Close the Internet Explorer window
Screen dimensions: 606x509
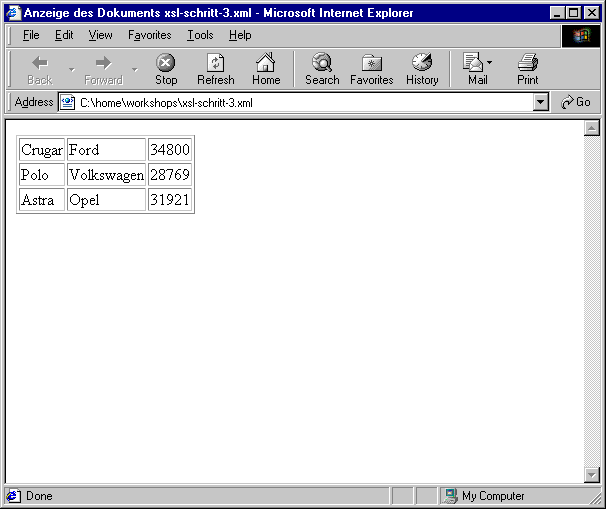click(592, 13)
